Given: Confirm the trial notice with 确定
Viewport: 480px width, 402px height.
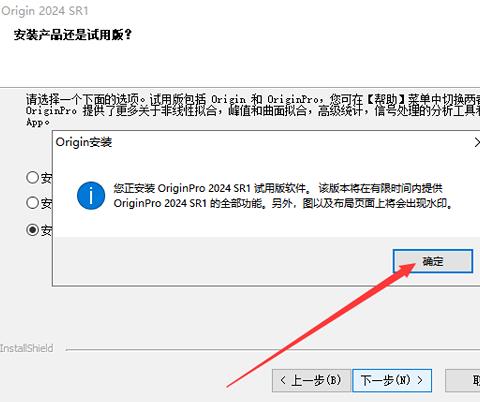Looking at the screenshot, I should (433, 261).
